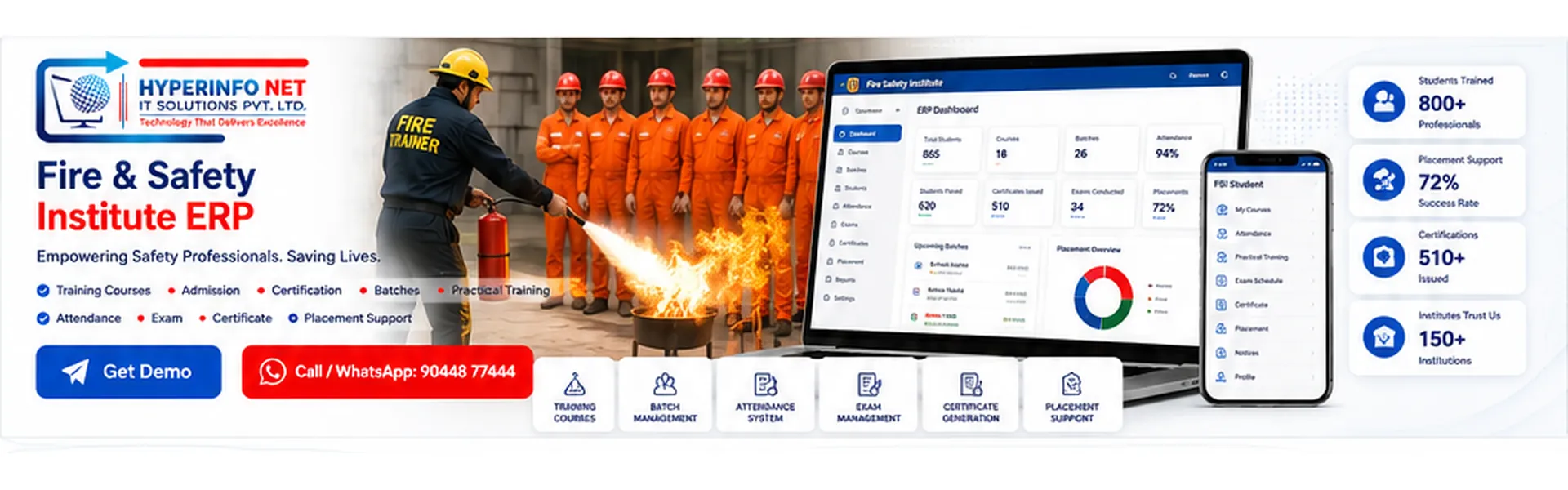Viewport: 1568px width, 490px height.
Task: Open the Attendance System feature card
Action: point(765,394)
